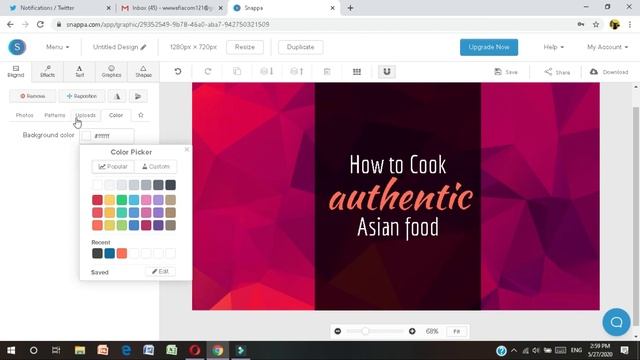Click the Fit zoom button
The height and width of the screenshot is (360, 640).
[457, 331]
